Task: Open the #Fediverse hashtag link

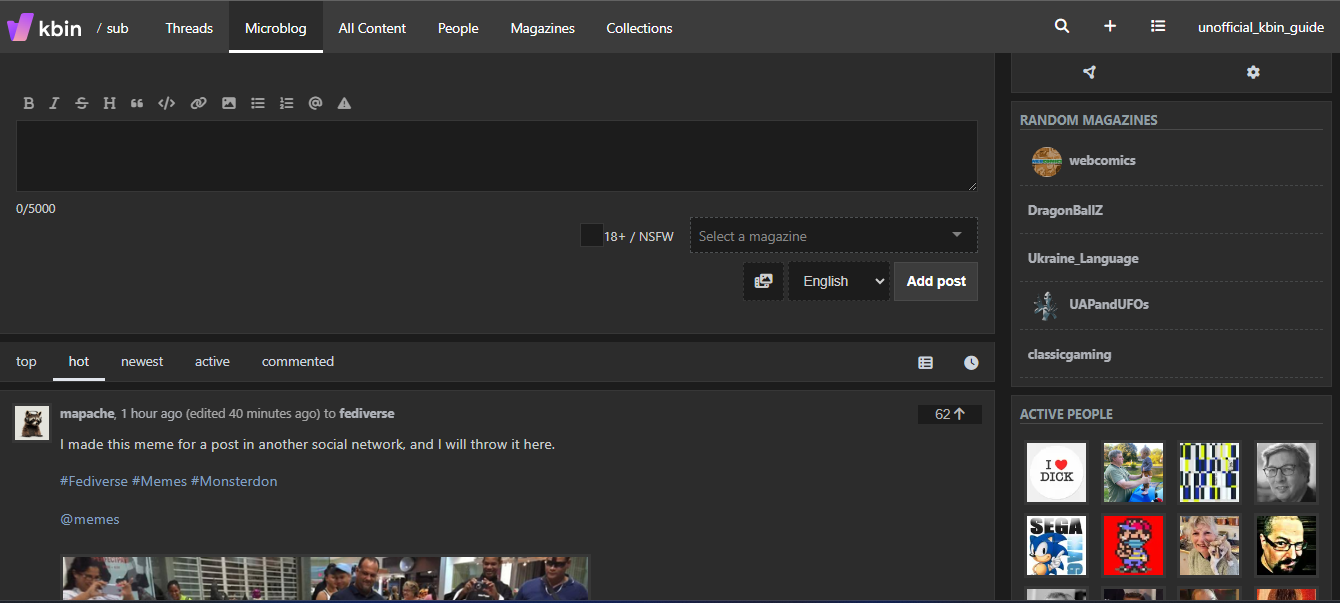Action: [x=94, y=481]
